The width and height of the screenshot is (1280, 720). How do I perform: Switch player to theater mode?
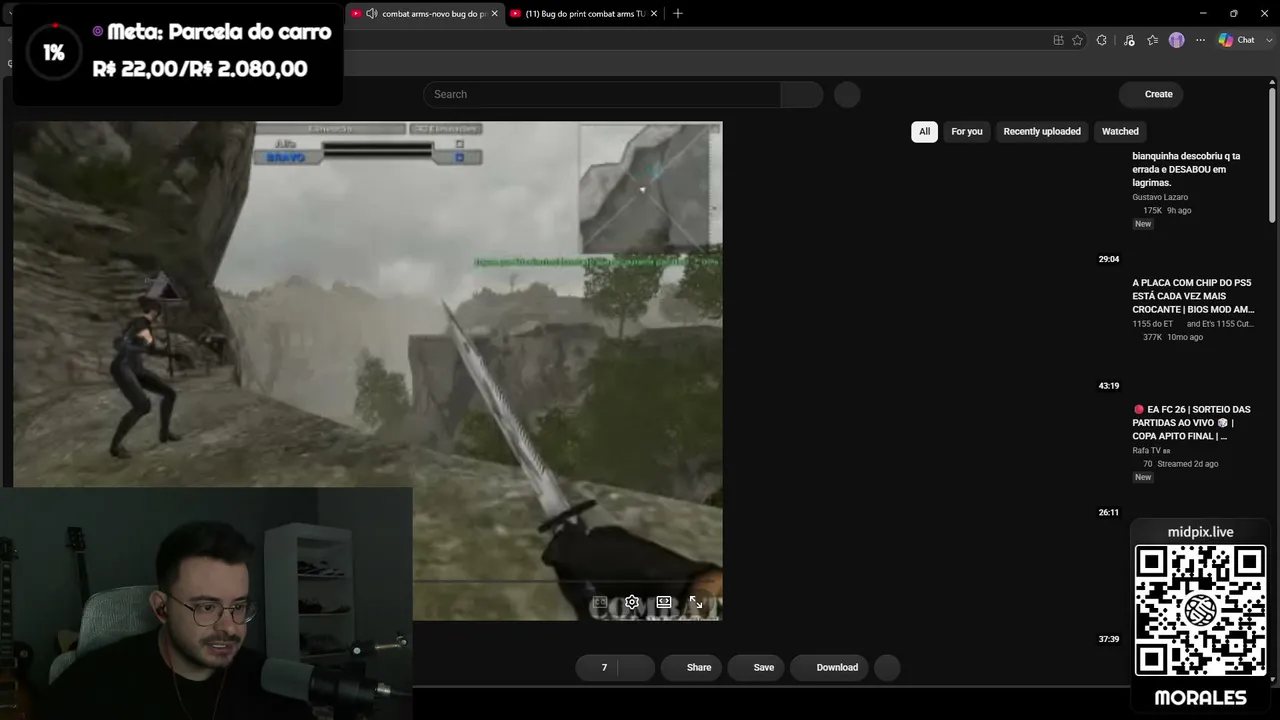[664, 602]
